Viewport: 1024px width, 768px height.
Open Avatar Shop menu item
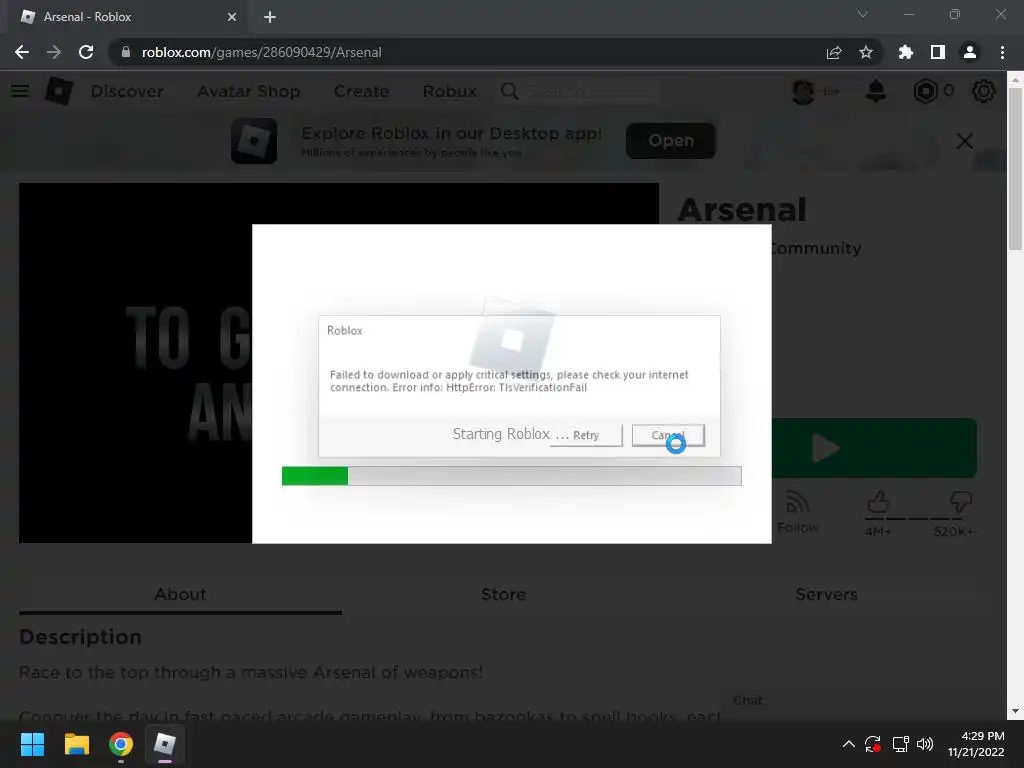tap(248, 91)
